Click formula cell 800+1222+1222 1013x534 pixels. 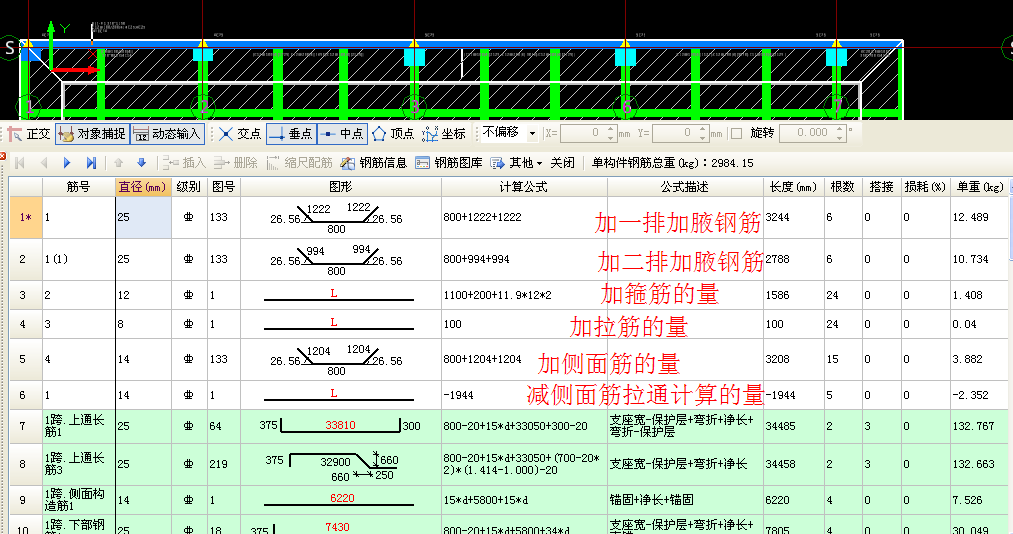coord(524,218)
